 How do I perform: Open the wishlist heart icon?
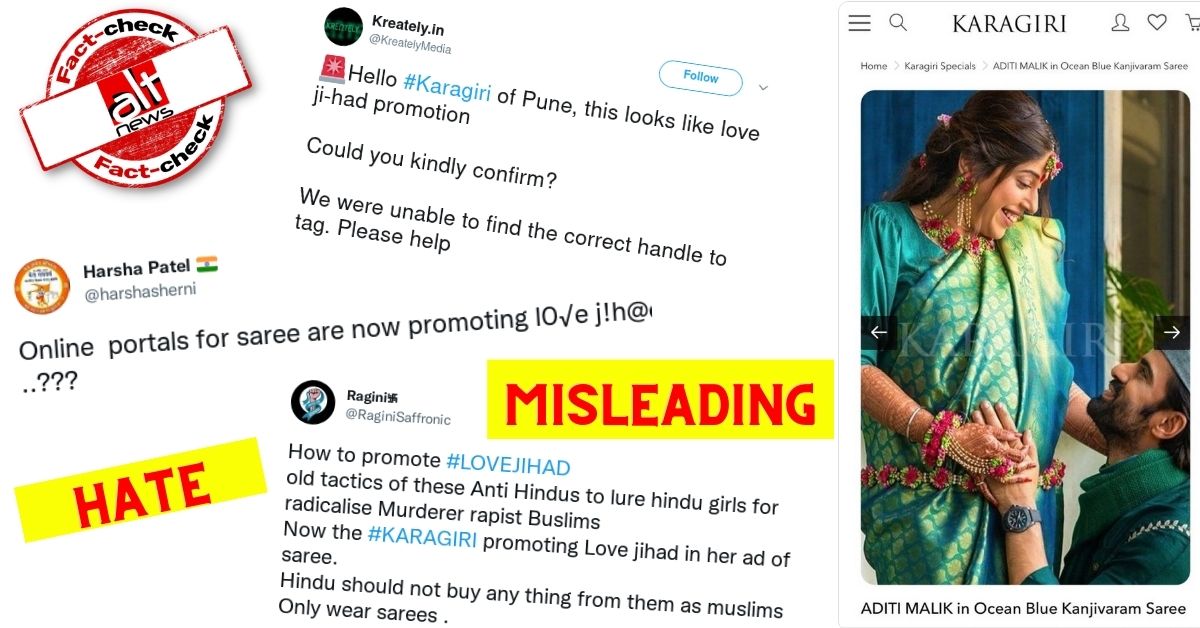pos(1157,22)
